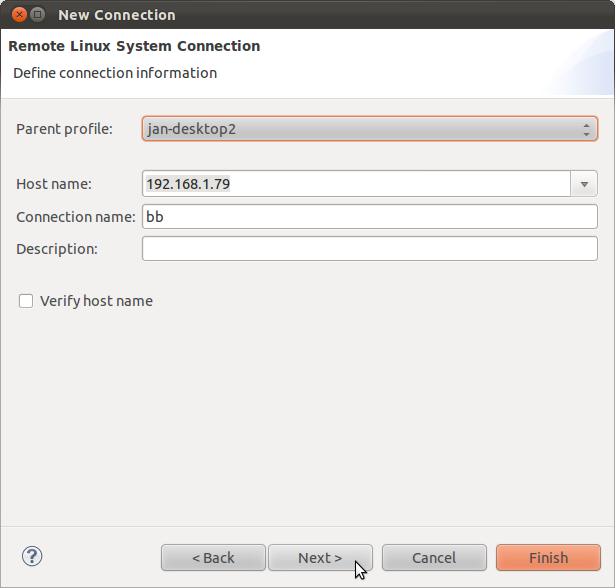Advance the wizard with Next button
The width and height of the screenshot is (615, 588).
[x=320, y=557]
